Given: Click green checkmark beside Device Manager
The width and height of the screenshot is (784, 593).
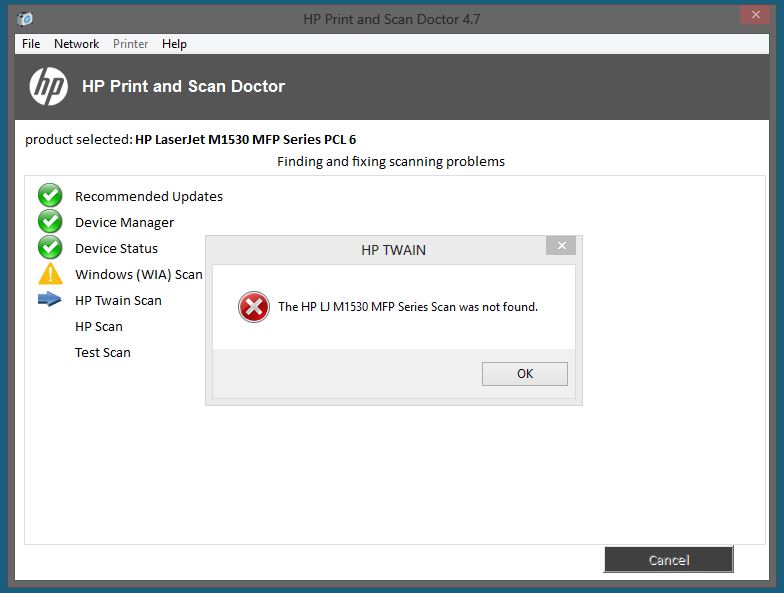Looking at the screenshot, I should coord(50,222).
